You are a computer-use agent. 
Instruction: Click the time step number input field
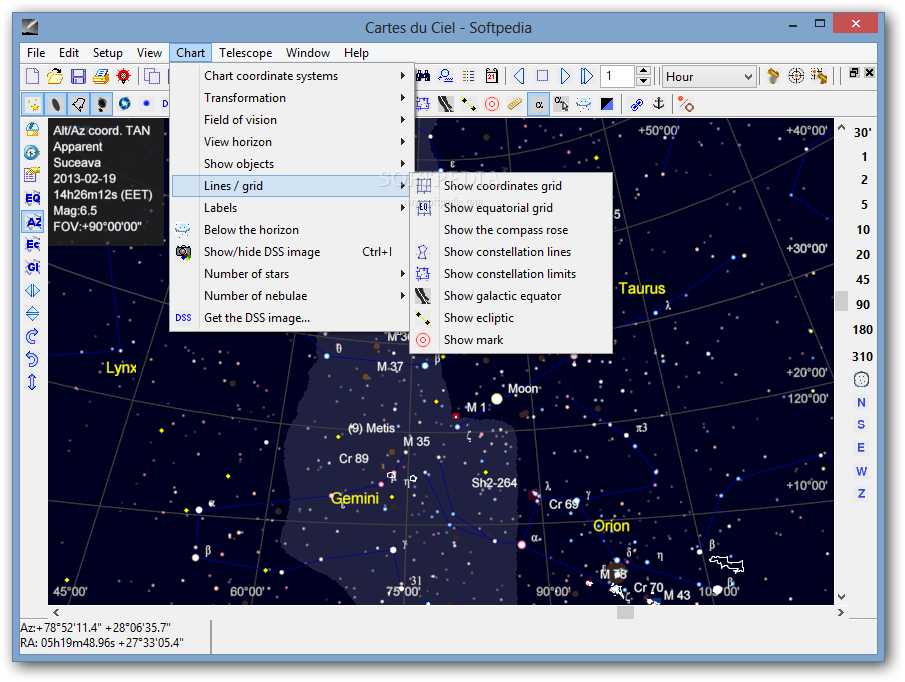pyautogui.click(x=618, y=76)
